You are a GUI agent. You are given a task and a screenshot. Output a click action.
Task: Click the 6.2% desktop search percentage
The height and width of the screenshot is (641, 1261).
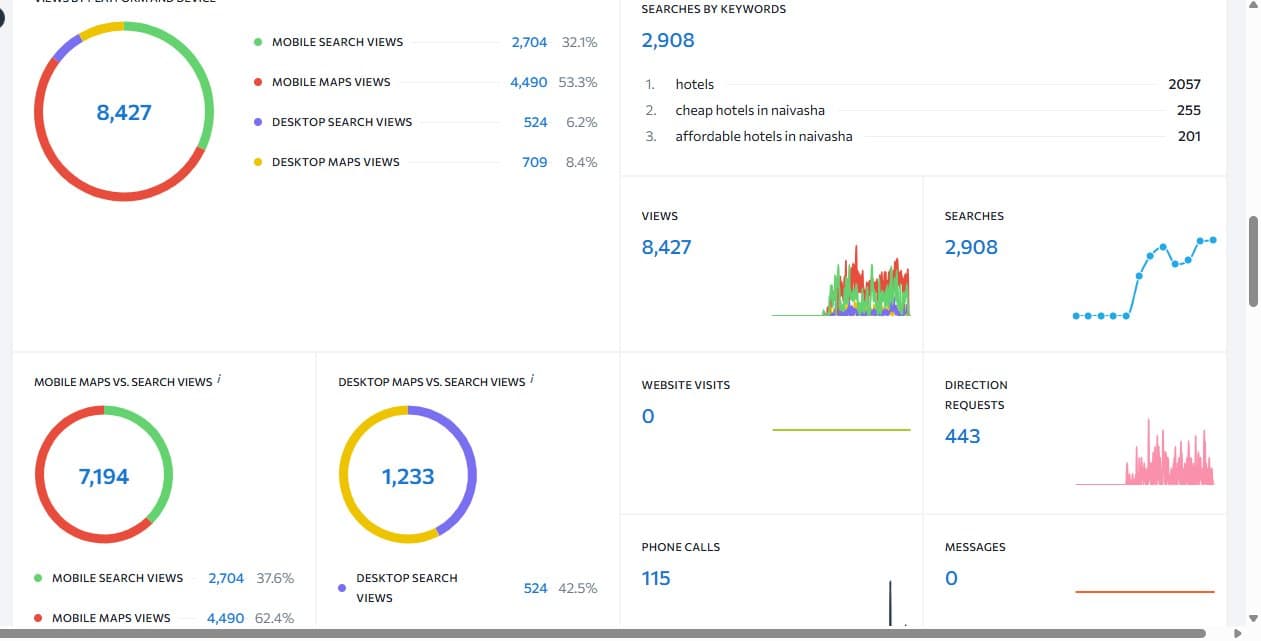coord(582,122)
